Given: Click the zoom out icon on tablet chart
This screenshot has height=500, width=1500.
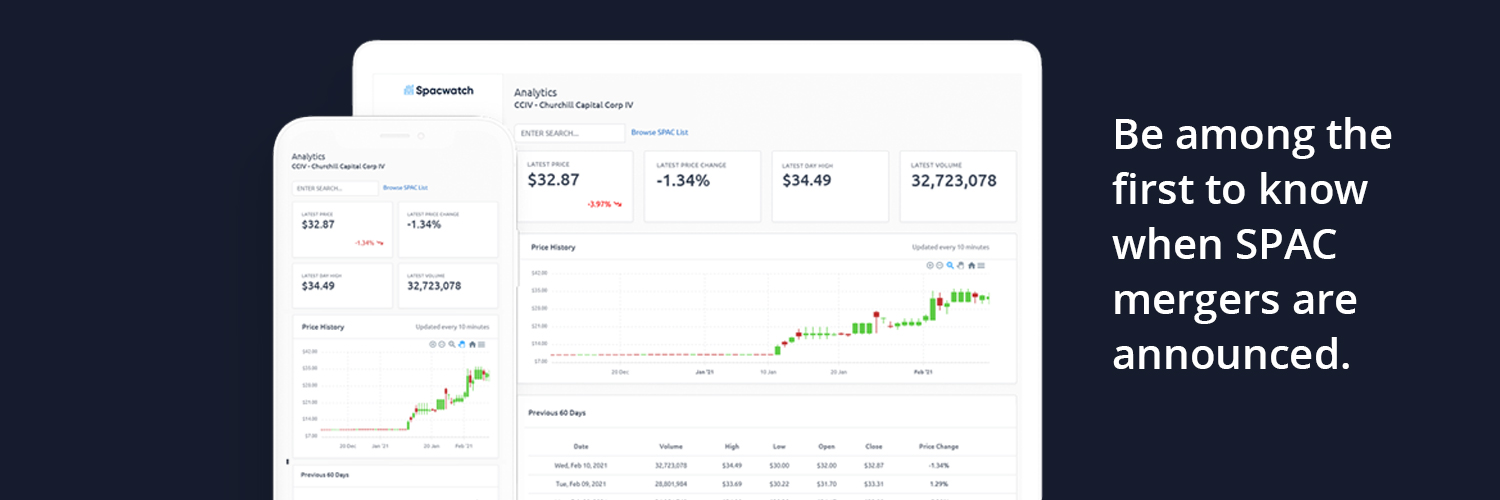Looking at the screenshot, I should pos(940,265).
